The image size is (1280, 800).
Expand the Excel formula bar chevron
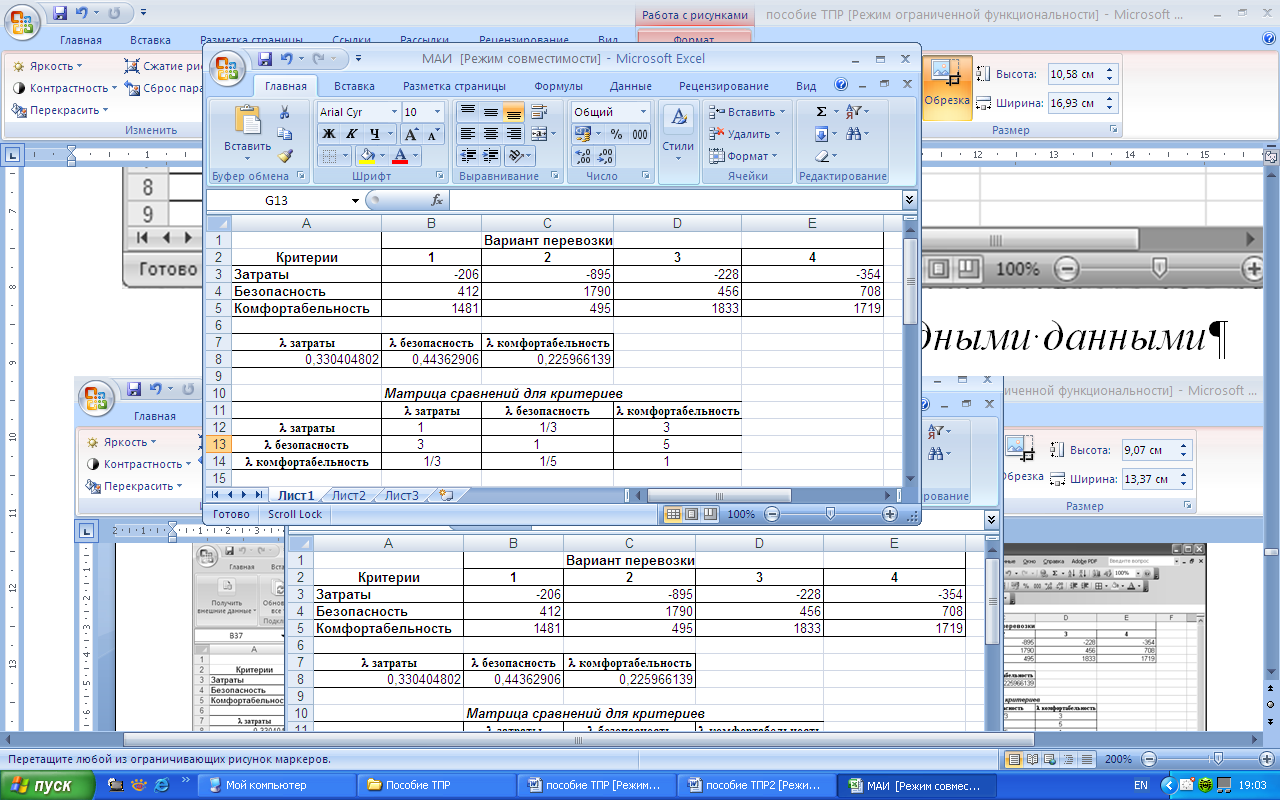pos(908,200)
